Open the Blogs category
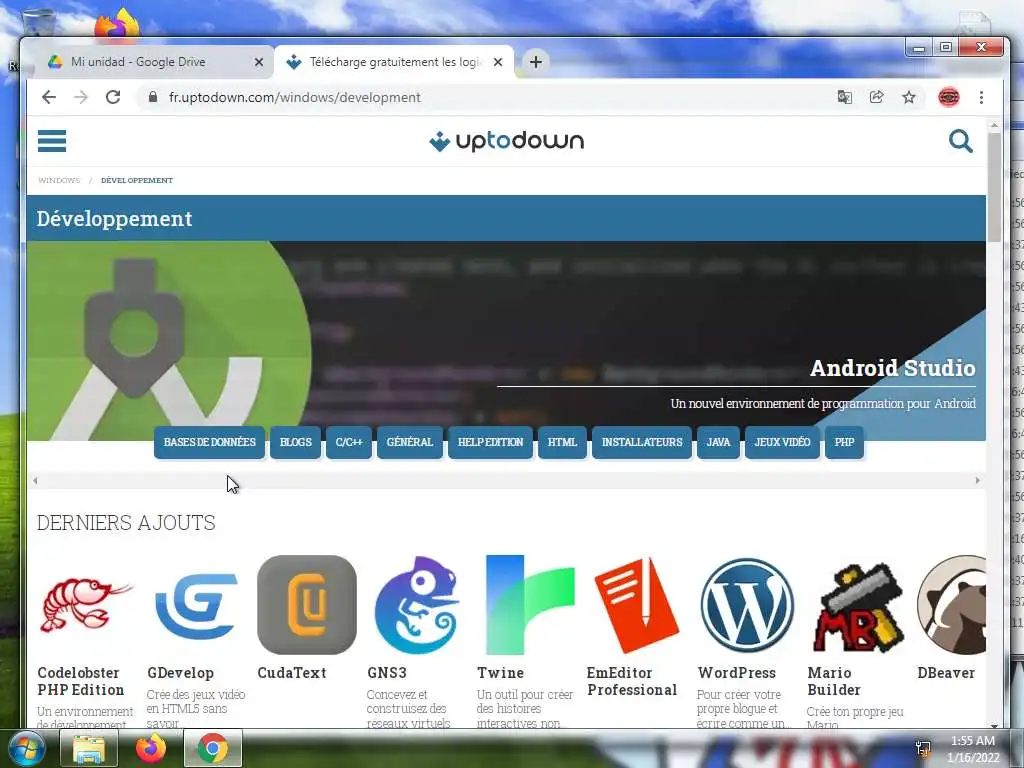The image size is (1024, 768). [x=296, y=442]
